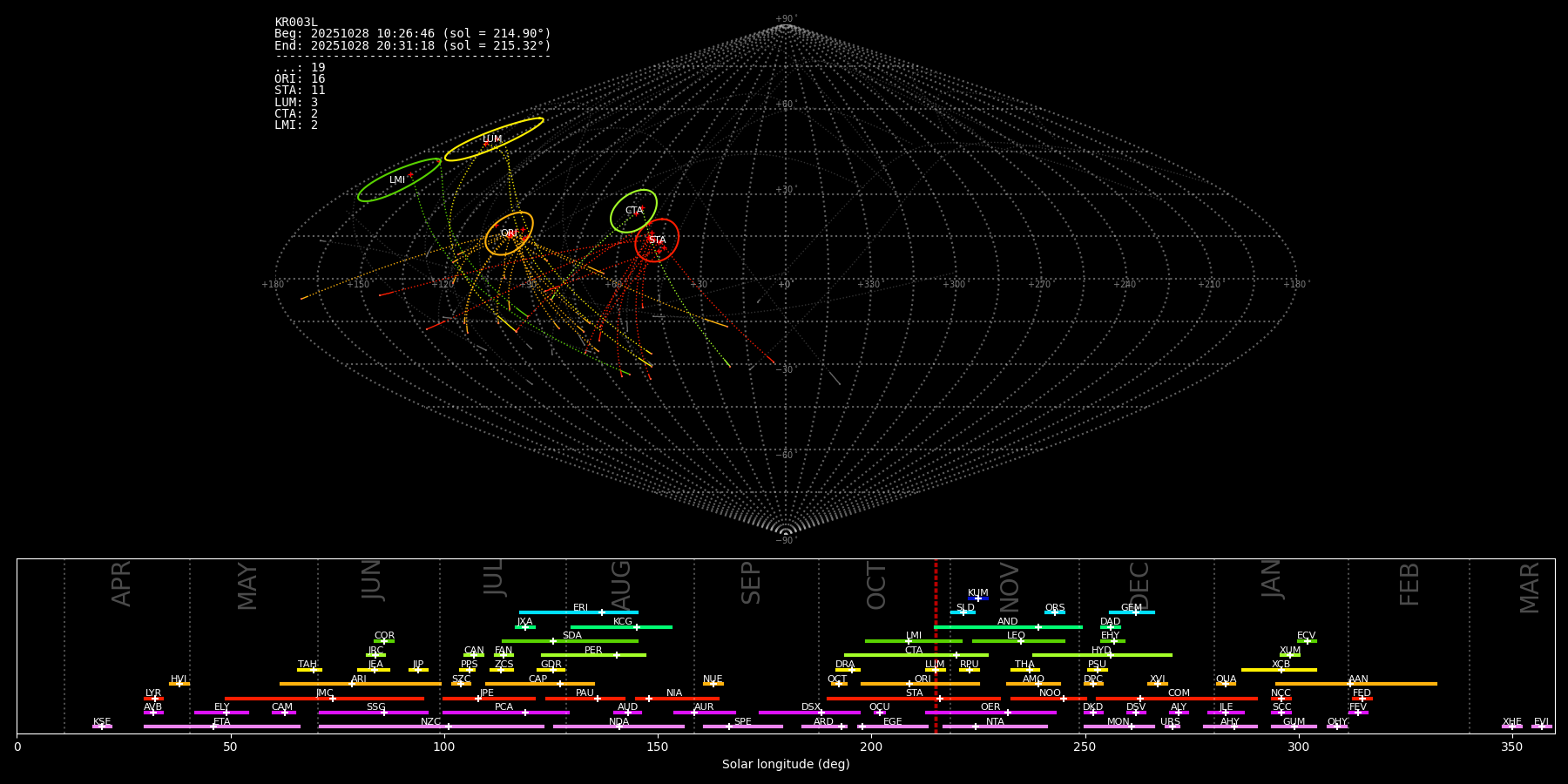Click the 'LMI: 2' legend count

pyautogui.click(x=296, y=125)
